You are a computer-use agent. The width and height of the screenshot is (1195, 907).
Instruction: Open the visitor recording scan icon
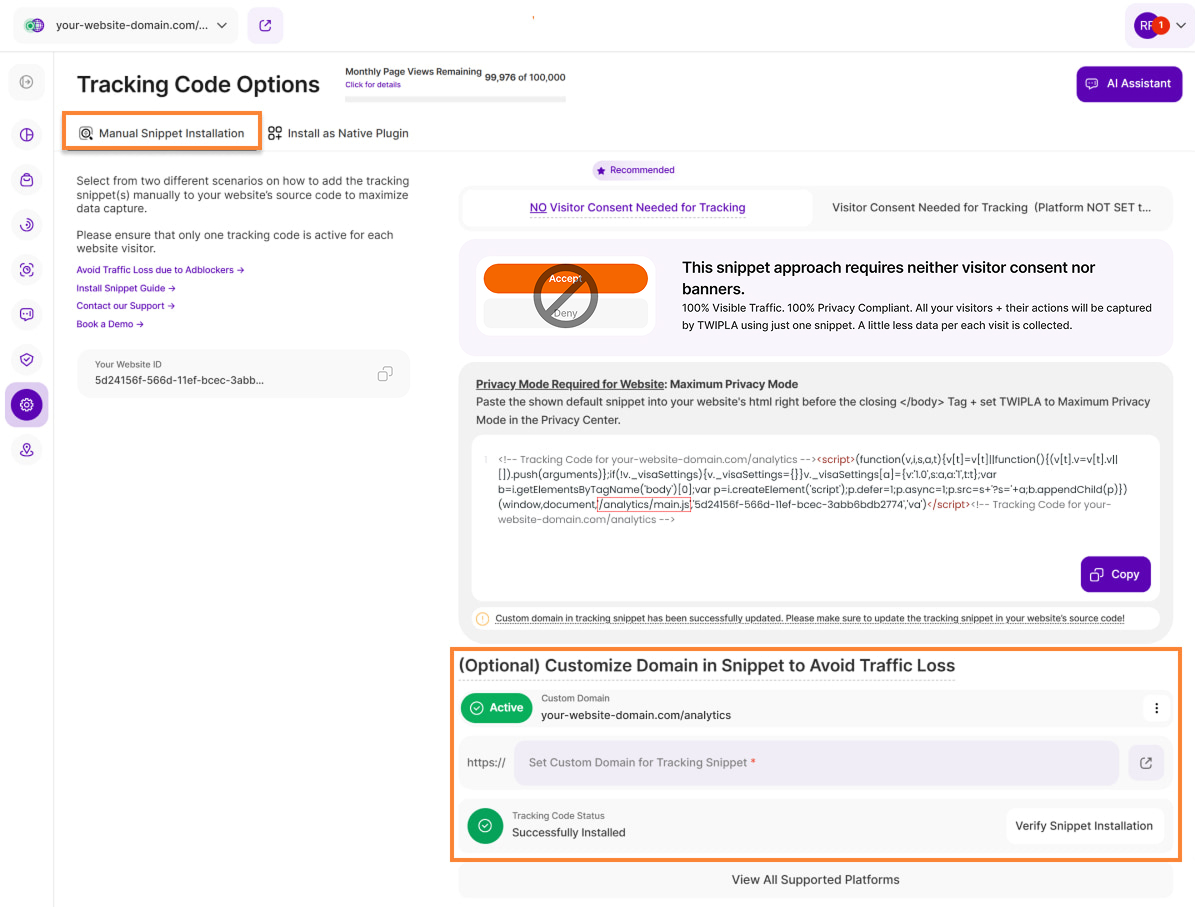pos(26,270)
